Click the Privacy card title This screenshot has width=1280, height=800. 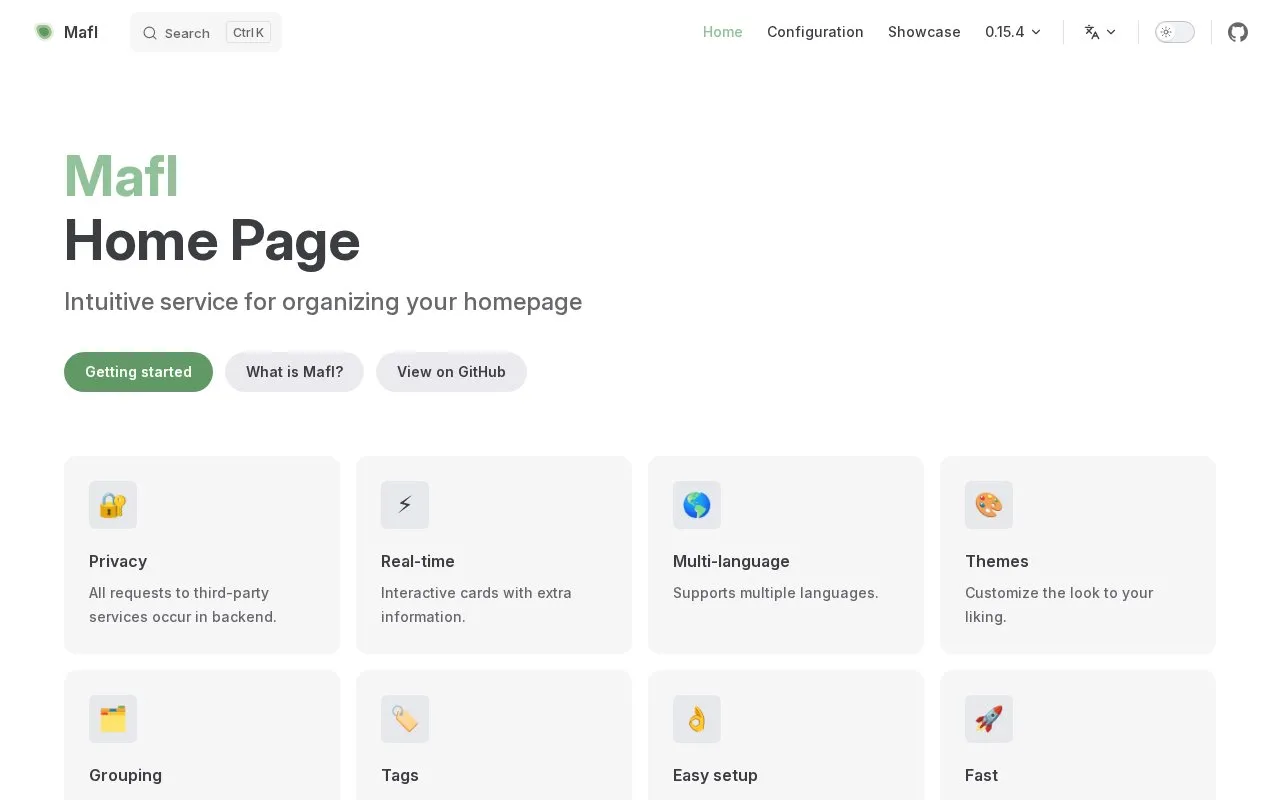coord(118,561)
